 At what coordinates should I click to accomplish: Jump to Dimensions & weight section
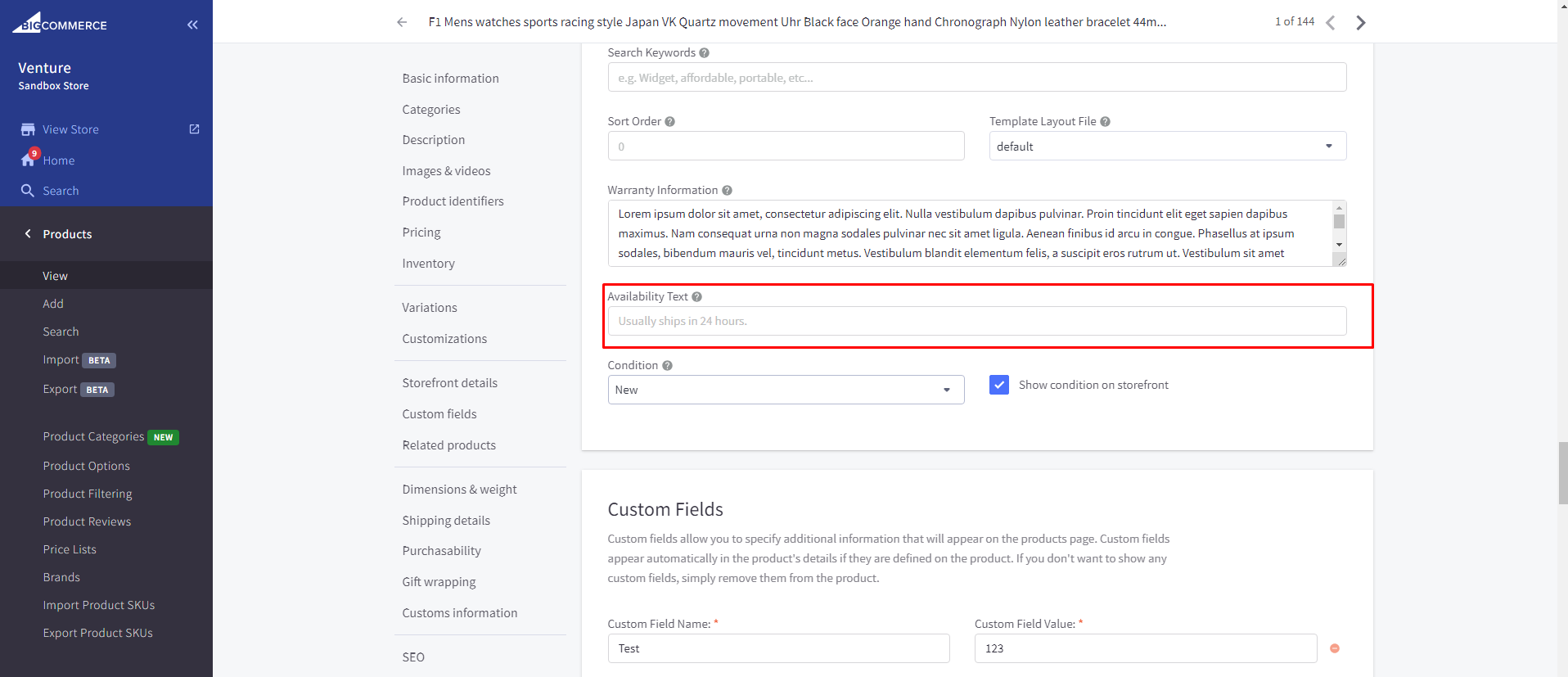(459, 490)
